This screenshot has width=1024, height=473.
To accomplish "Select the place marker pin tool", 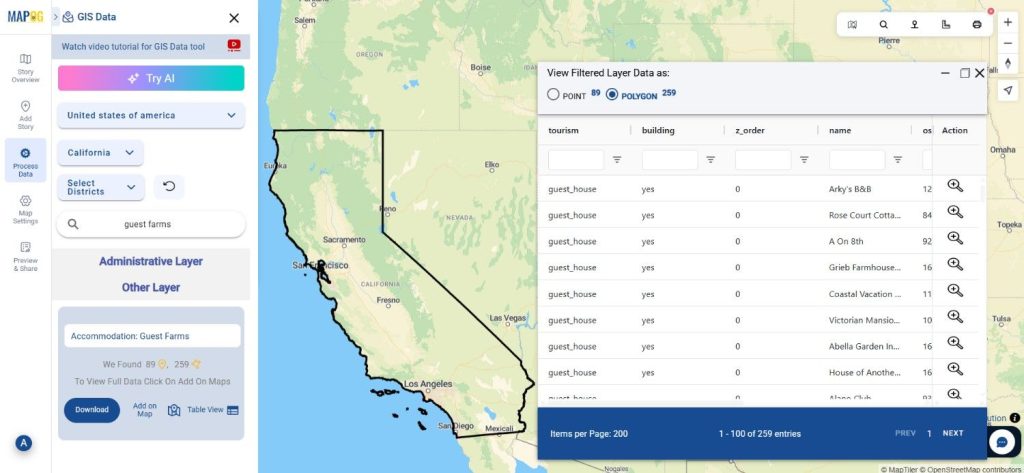I will [x=914, y=24].
